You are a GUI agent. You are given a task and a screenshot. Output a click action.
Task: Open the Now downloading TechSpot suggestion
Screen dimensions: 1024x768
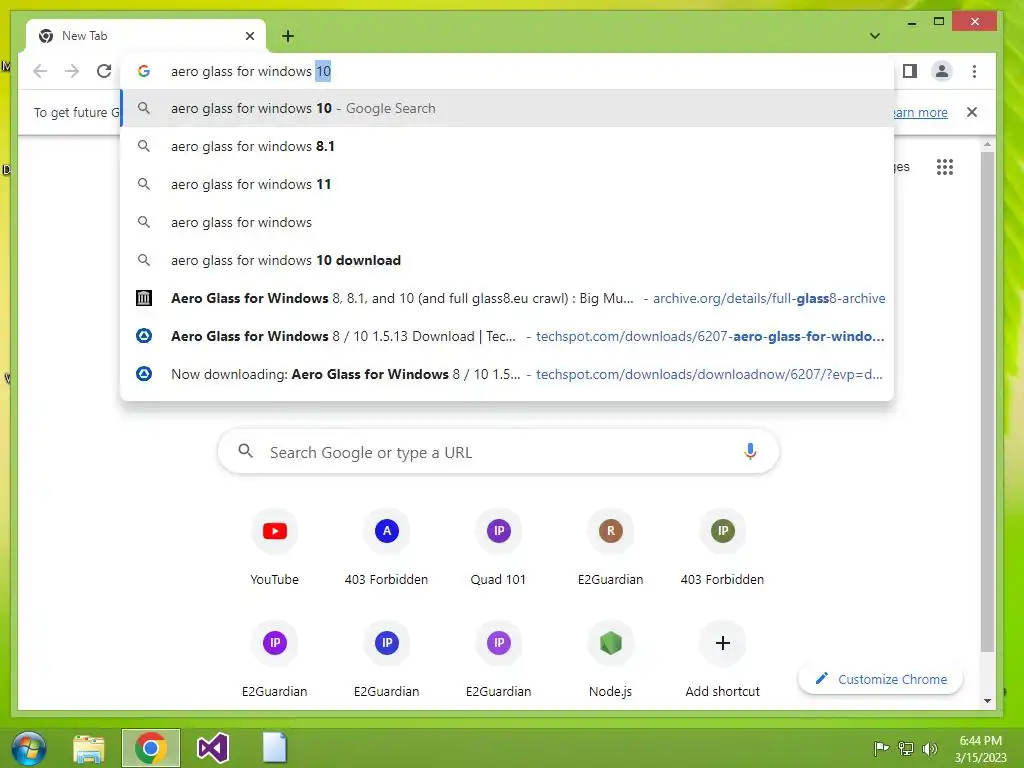tap(507, 374)
